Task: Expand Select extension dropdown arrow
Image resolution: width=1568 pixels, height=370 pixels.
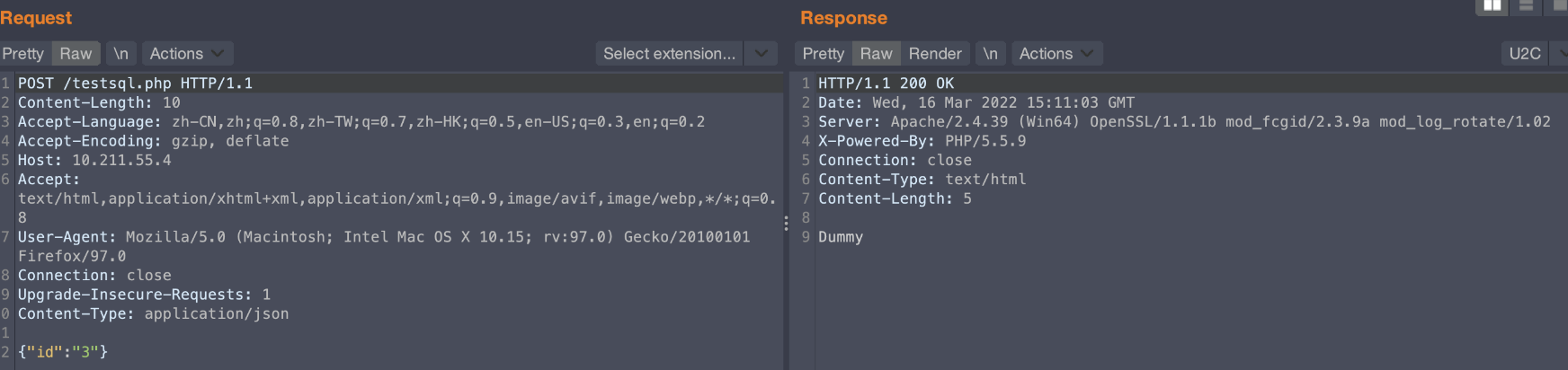Action: (762, 54)
